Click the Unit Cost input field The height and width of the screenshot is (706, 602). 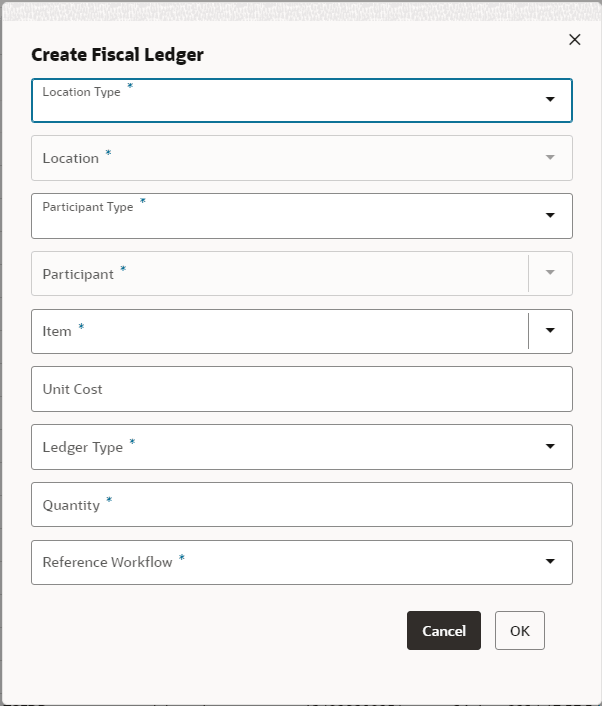tap(300, 389)
